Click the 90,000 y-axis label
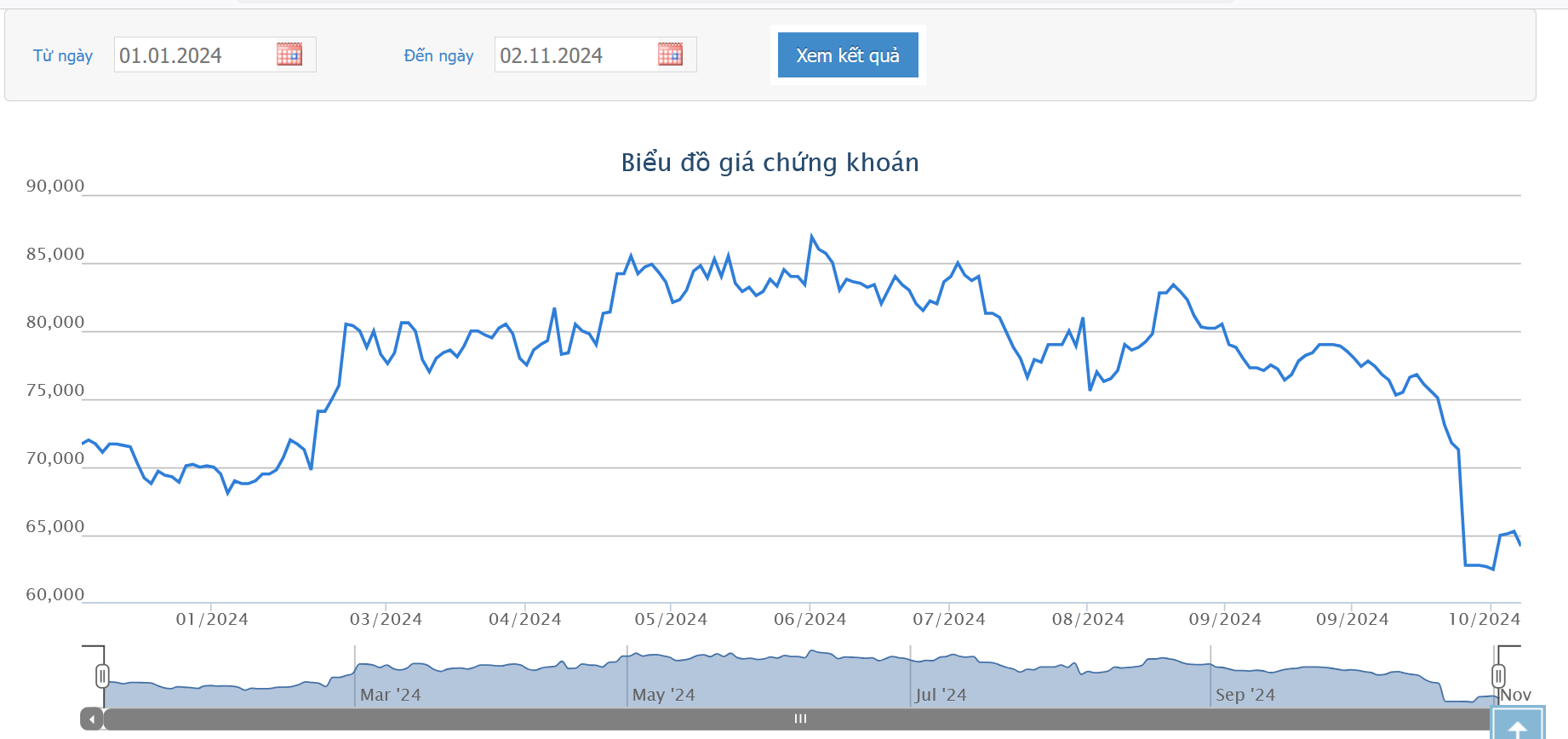Image resolution: width=1568 pixels, height=739 pixels. [x=55, y=186]
